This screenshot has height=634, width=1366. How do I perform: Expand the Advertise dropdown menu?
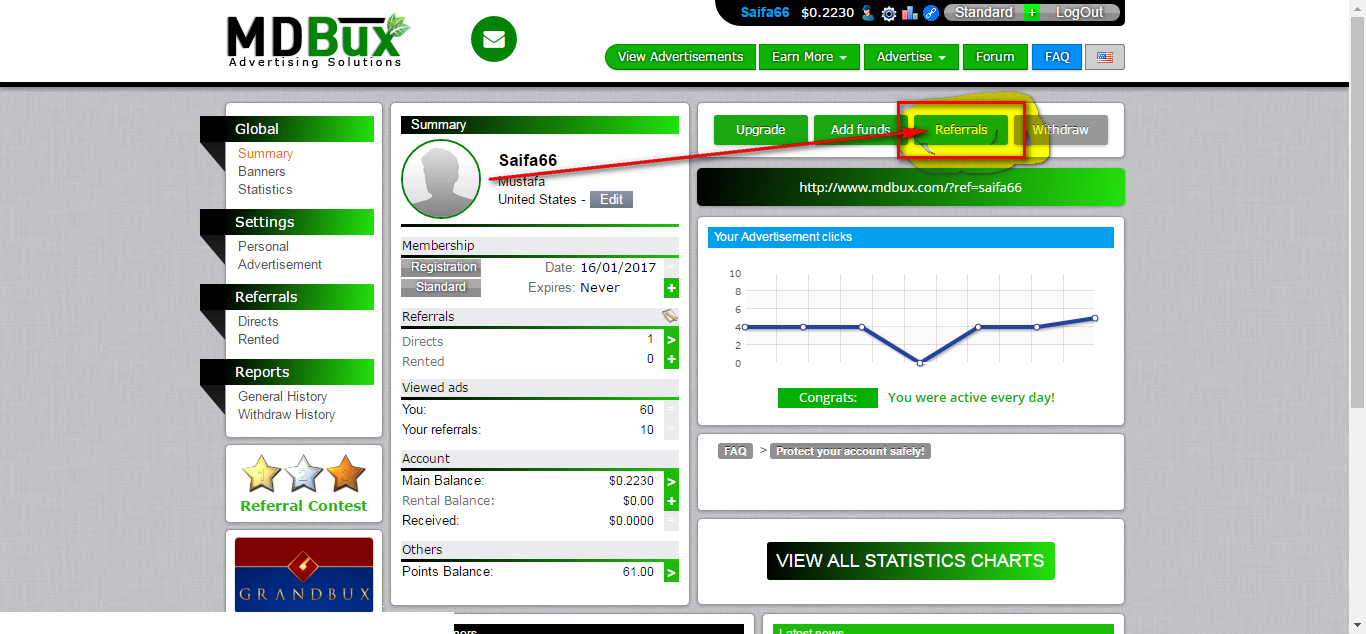click(911, 57)
